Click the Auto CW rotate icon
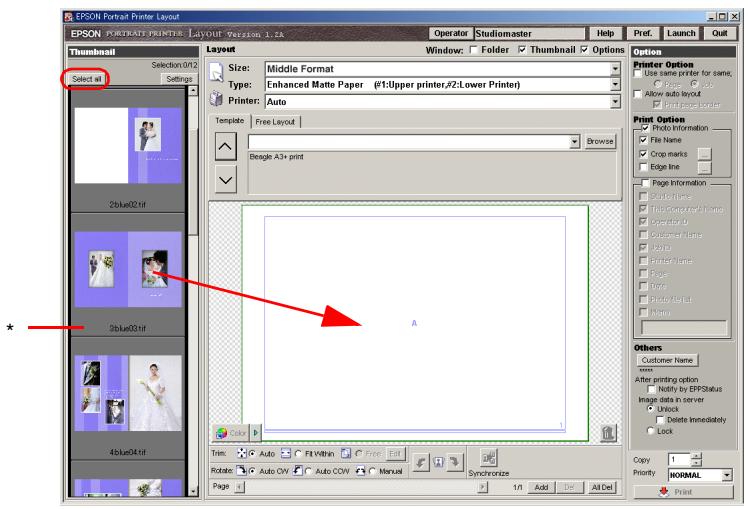The height and width of the screenshot is (509, 748). pyautogui.click(x=241, y=470)
